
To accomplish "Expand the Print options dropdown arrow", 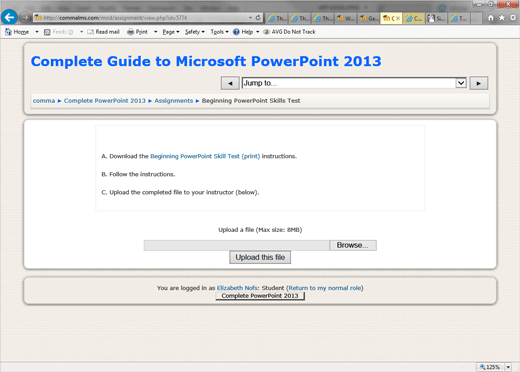I will [x=155, y=32].
